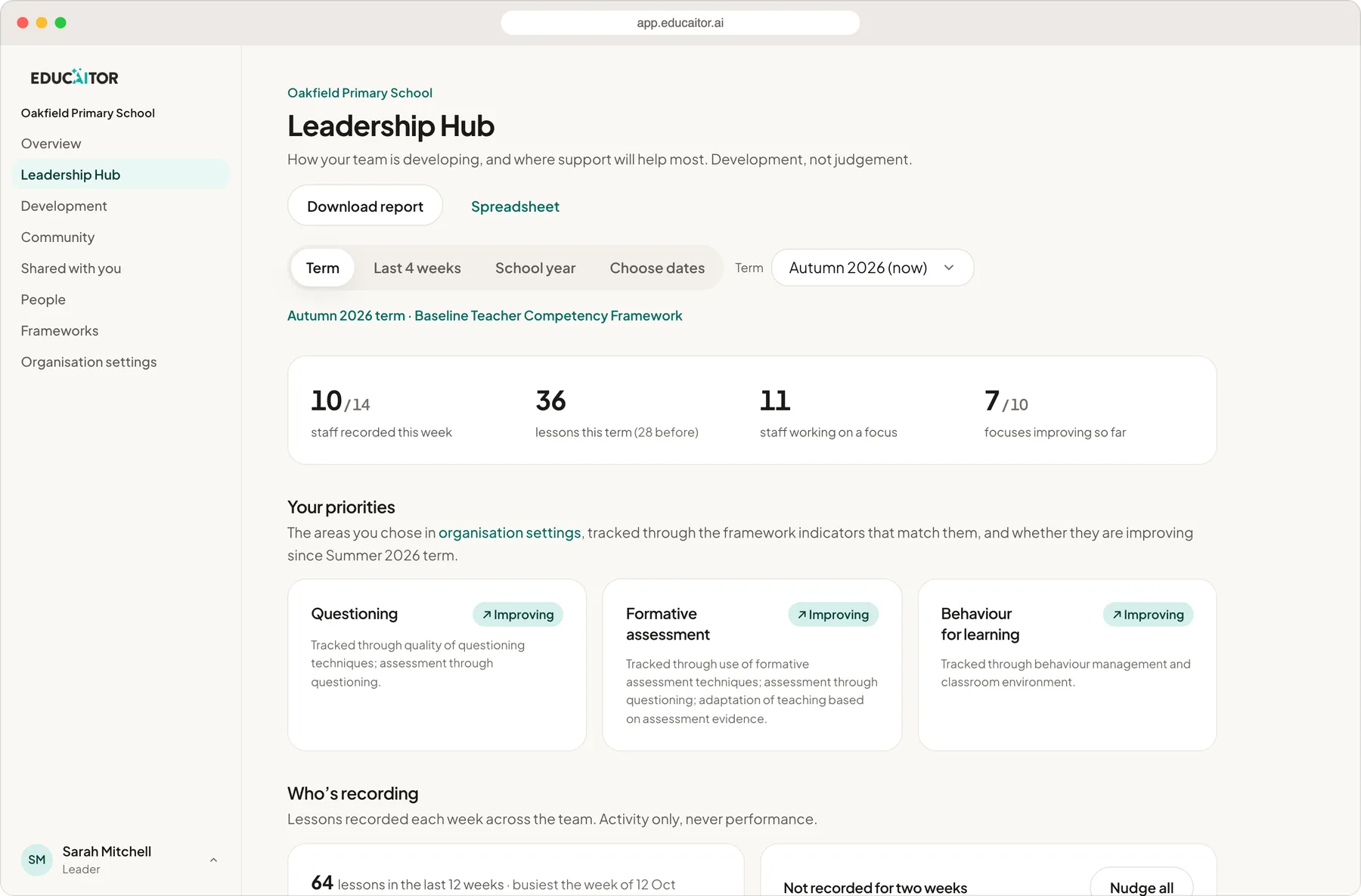1361x896 pixels.
Task: Click the 10/14 staff recorded stat
Action: (381, 413)
